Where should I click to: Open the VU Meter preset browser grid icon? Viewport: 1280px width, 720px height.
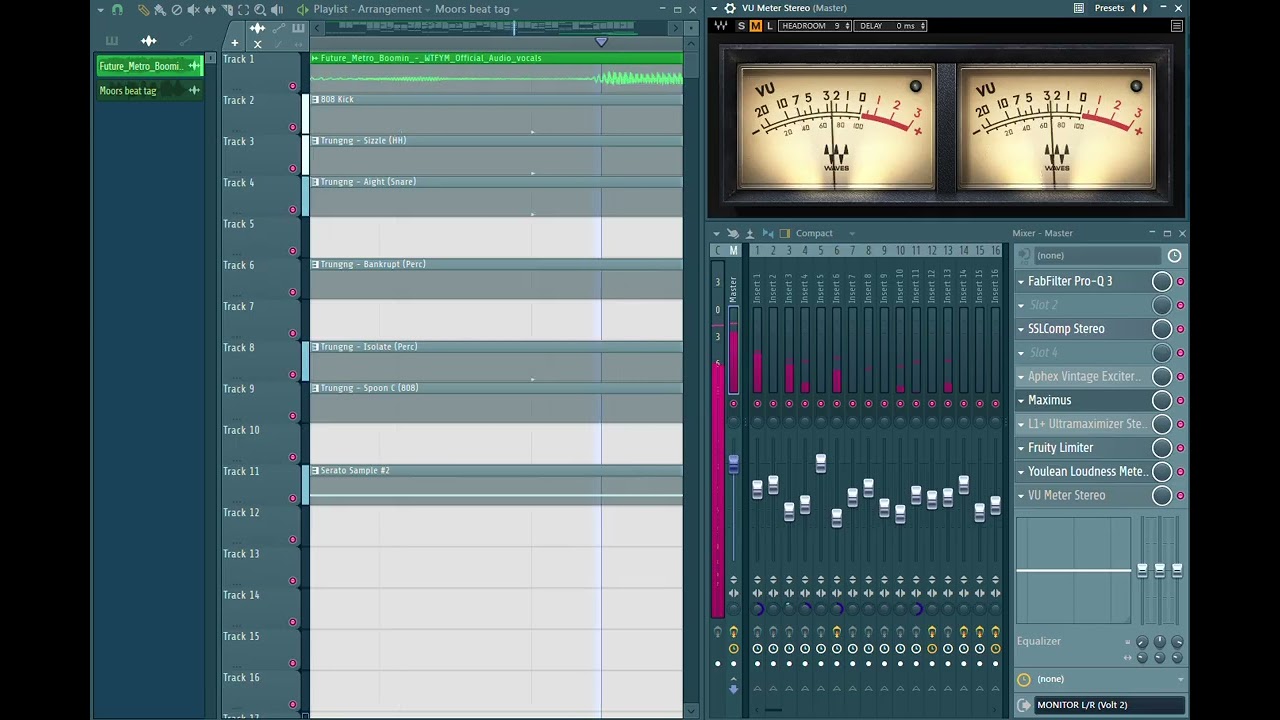pyautogui.click(x=1079, y=8)
